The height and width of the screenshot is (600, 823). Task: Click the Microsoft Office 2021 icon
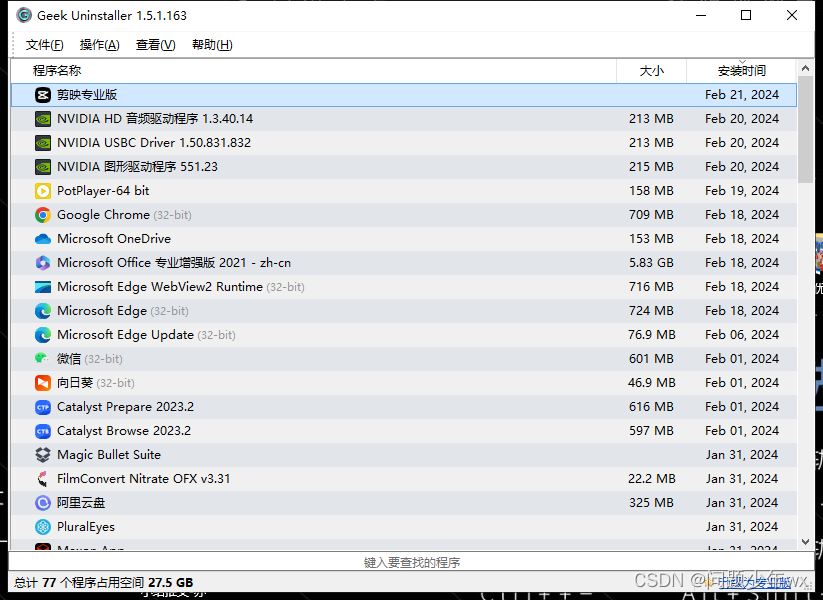tap(43, 263)
